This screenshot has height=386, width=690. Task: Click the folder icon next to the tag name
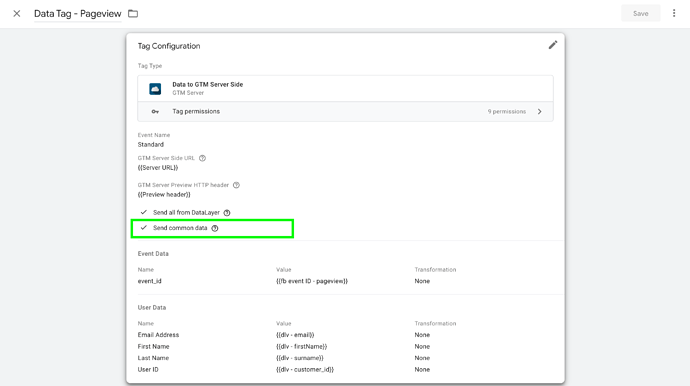pos(133,14)
